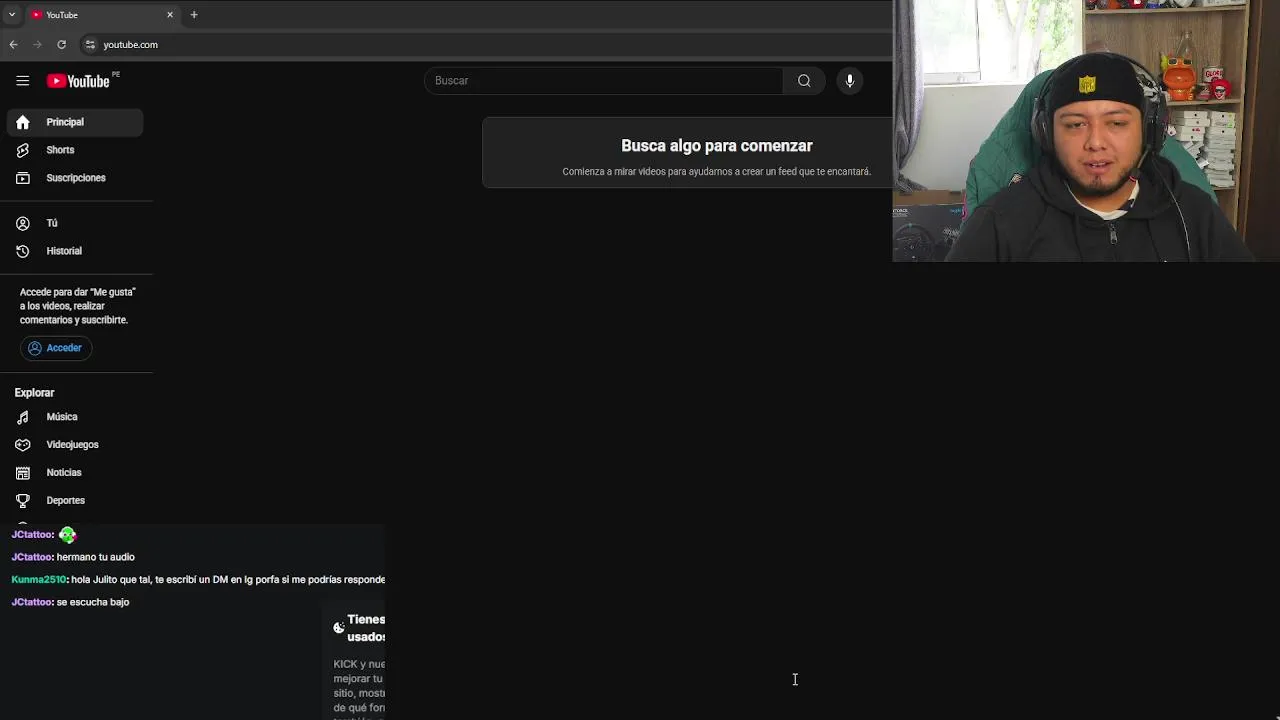Open Deportes under Explorar
Screen dimensions: 1280x720
[x=76, y=501]
